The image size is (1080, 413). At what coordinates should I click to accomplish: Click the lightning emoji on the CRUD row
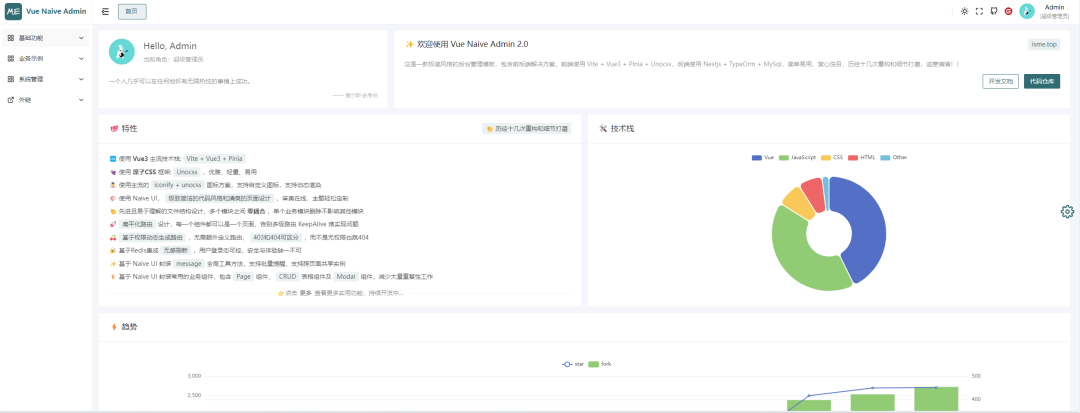point(113,277)
